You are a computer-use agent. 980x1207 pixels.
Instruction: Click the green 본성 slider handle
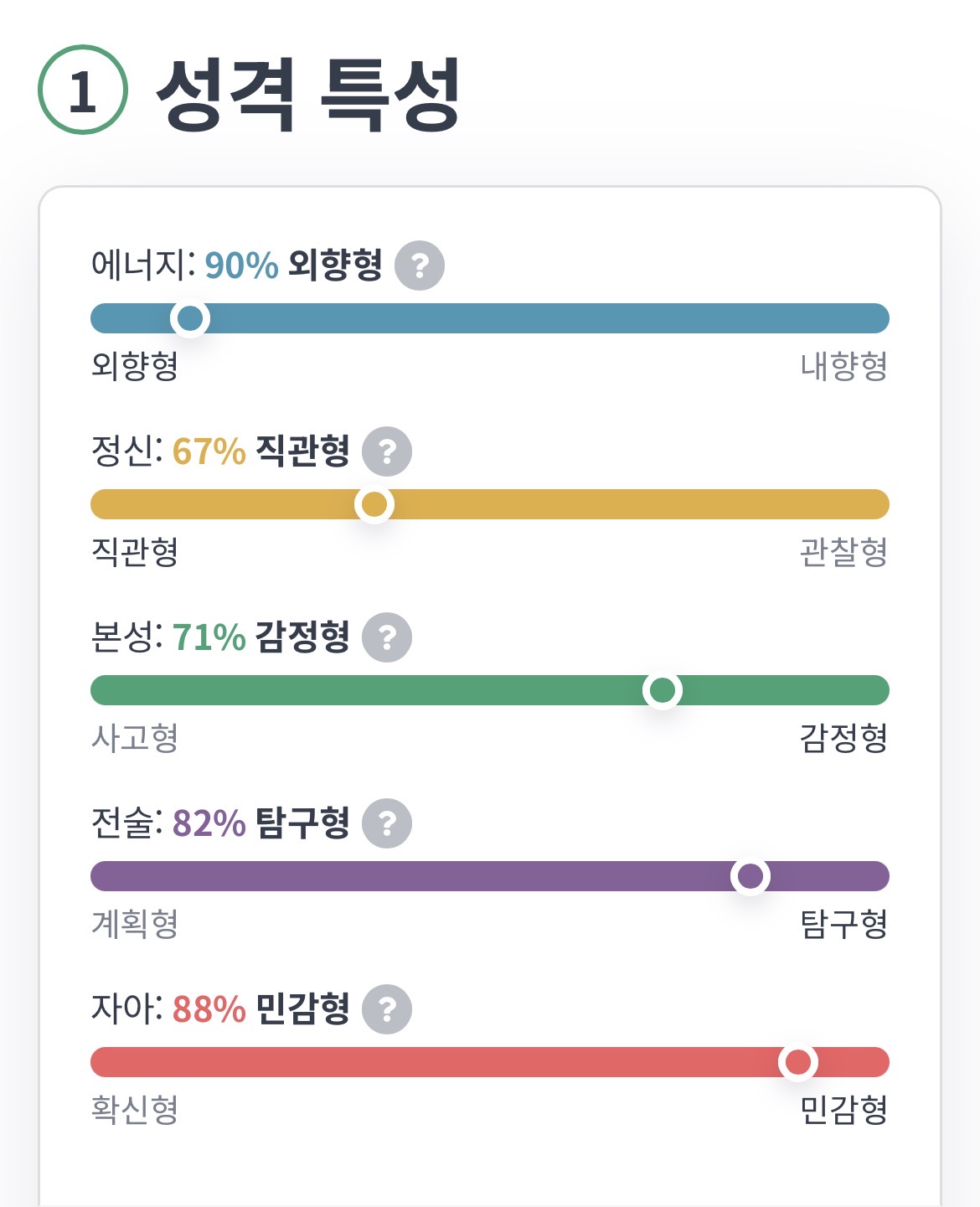coord(663,690)
